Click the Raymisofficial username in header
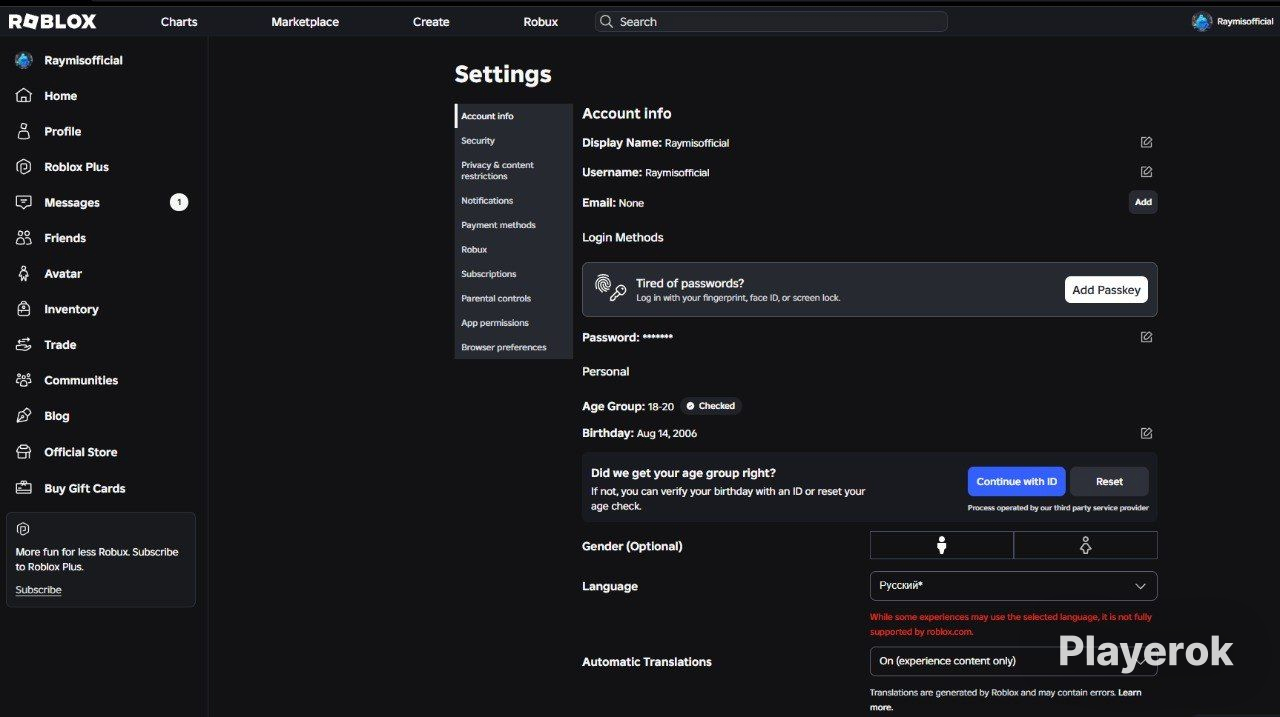 (x=1245, y=22)
